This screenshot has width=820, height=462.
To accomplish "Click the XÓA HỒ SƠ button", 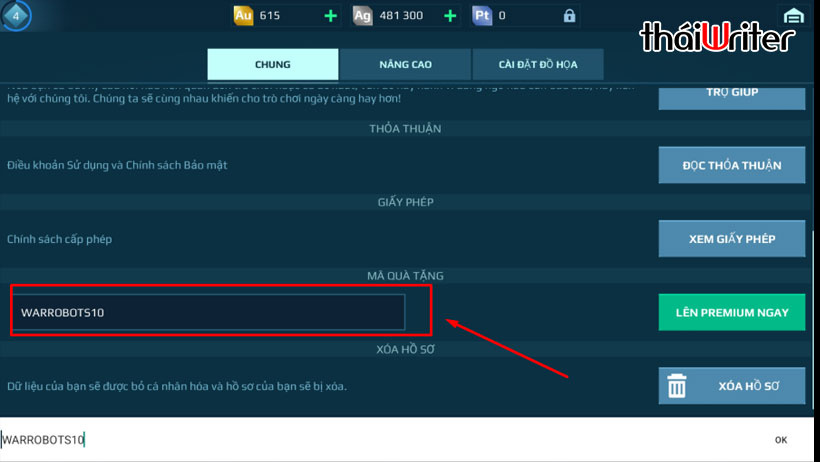I will [732, 386].
